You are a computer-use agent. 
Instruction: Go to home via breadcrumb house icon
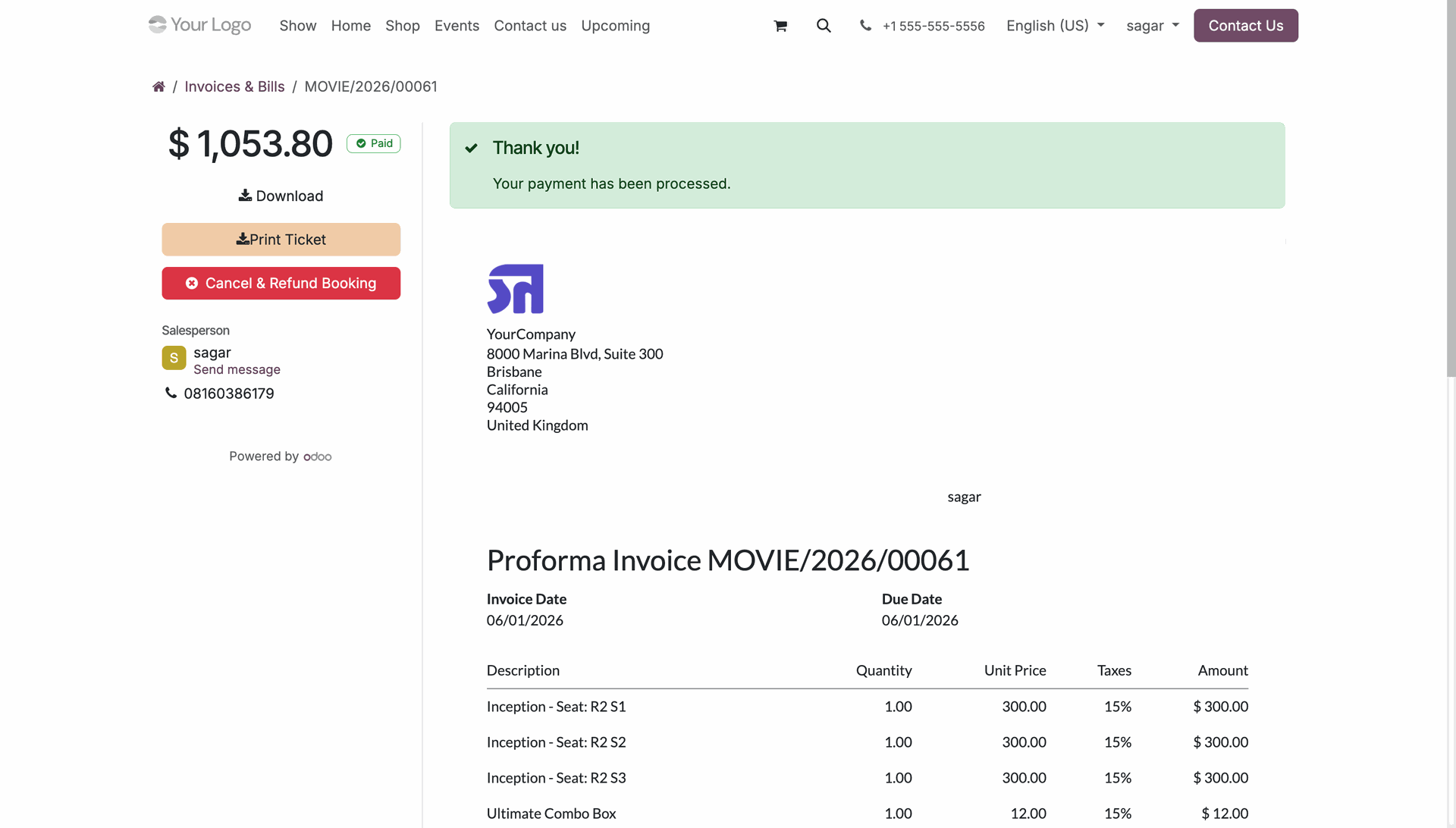click(158, 86)
